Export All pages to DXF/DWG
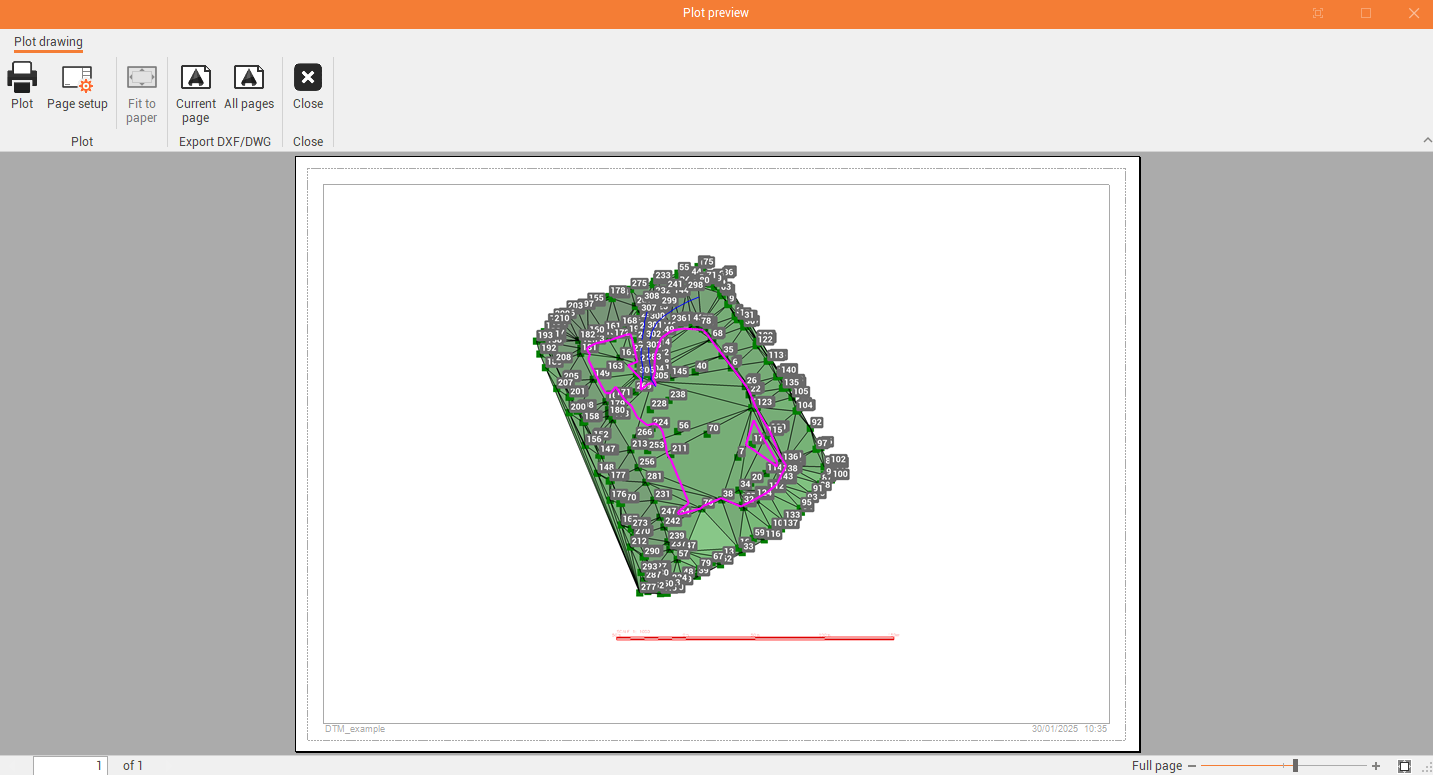 click(x=249, y=78)
